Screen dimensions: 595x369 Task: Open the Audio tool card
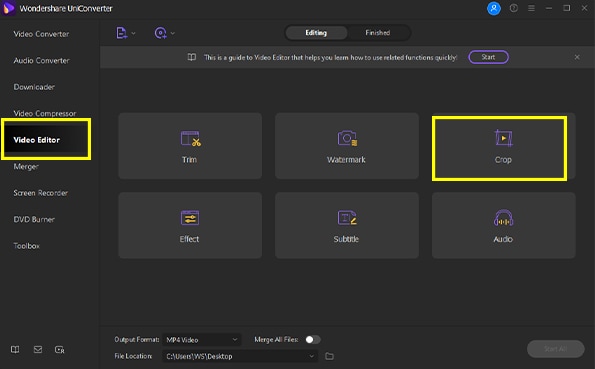coord(504,226)
